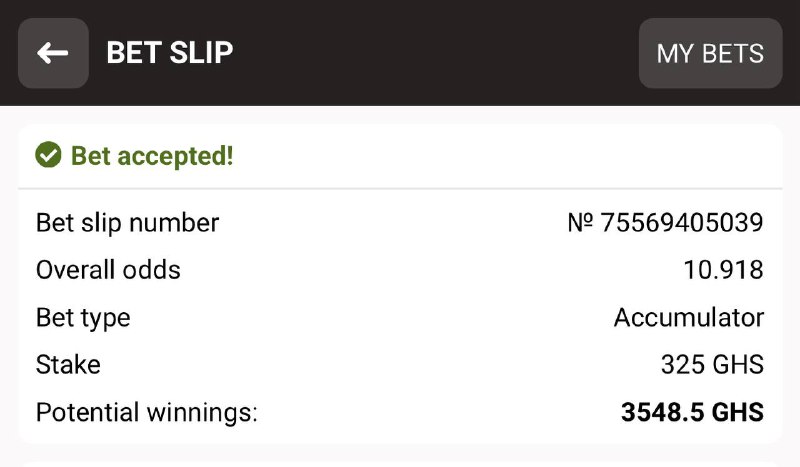
Task: Click the "Bet type" label
Action: pyautogui.click(x=83, y=318)
